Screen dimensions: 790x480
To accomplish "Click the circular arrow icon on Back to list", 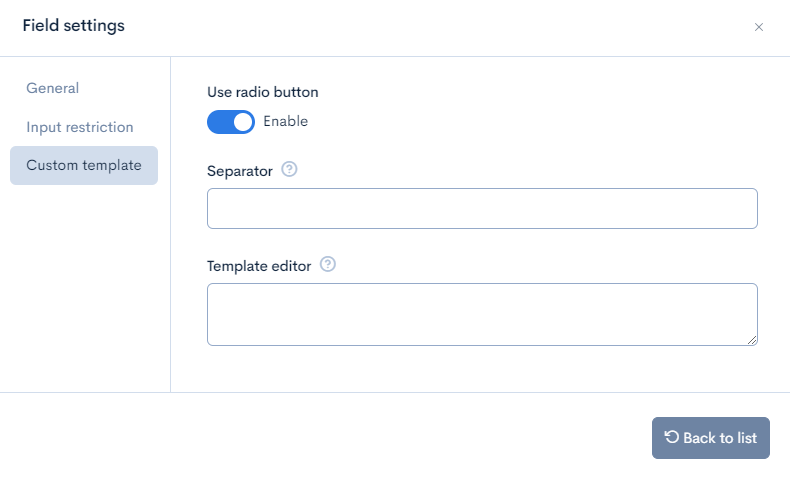I will pyautogui.click(x=672, y=437).
